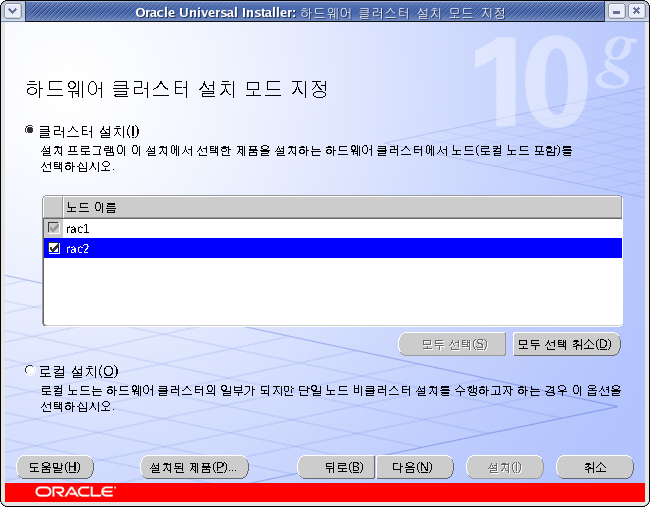Click the rac1 row text
Viewport: 650px width, 507px height.
[x=78, y=228]
